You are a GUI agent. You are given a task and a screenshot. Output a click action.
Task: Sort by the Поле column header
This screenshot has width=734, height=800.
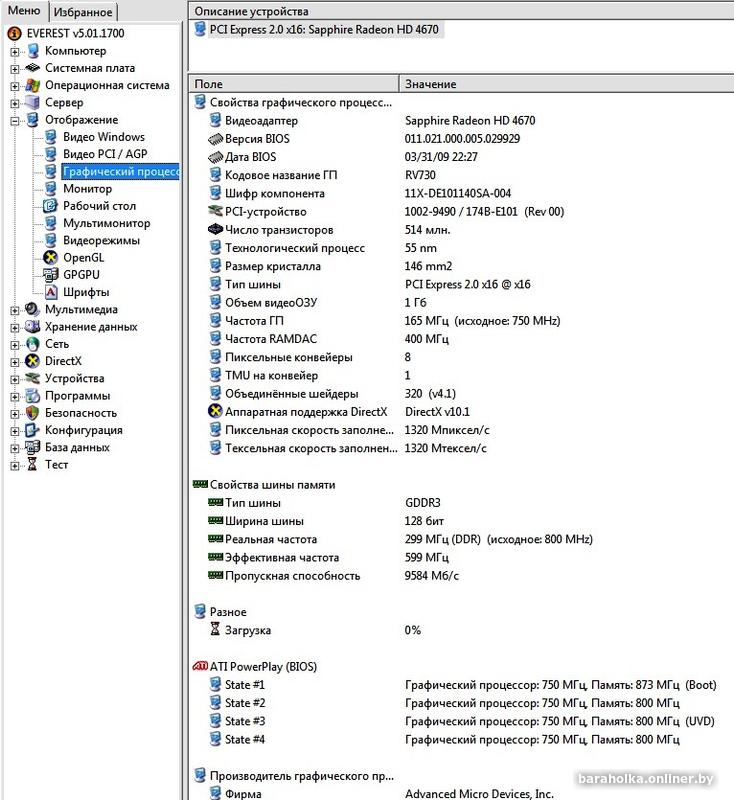click(x=294, y=84)
